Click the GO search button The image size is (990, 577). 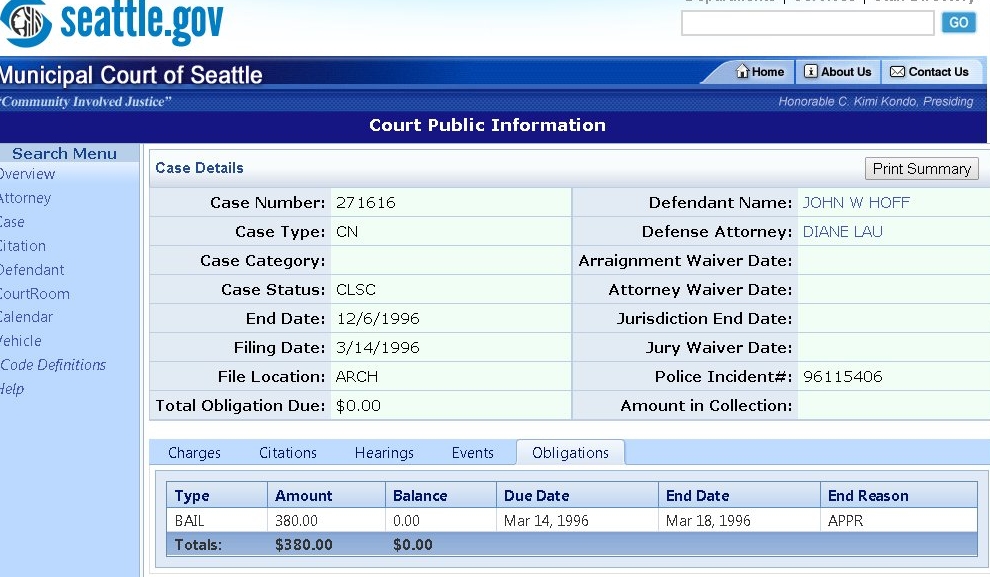[958, 23]
